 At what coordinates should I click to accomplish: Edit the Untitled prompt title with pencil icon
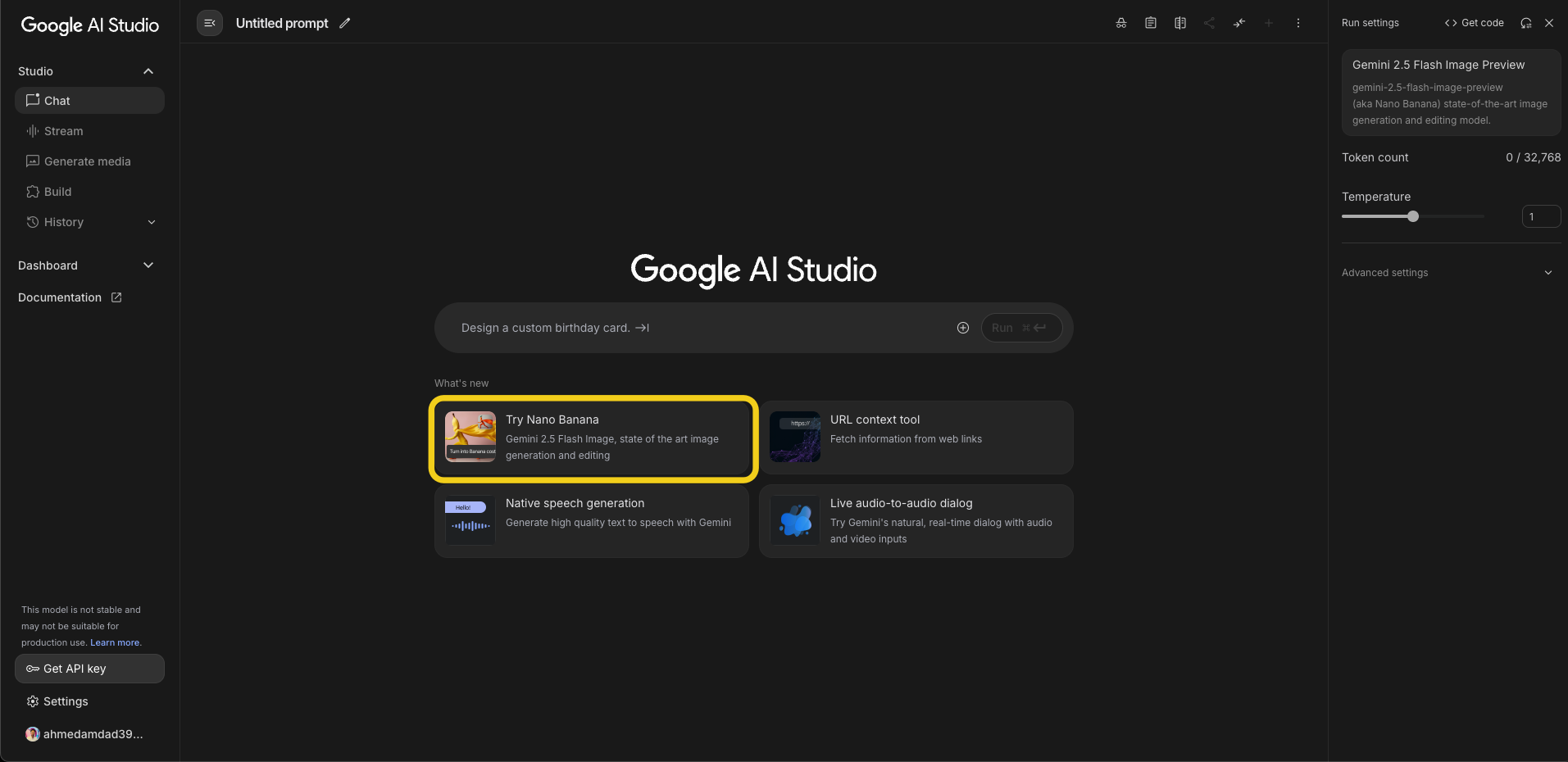click(x=345, y=23)
